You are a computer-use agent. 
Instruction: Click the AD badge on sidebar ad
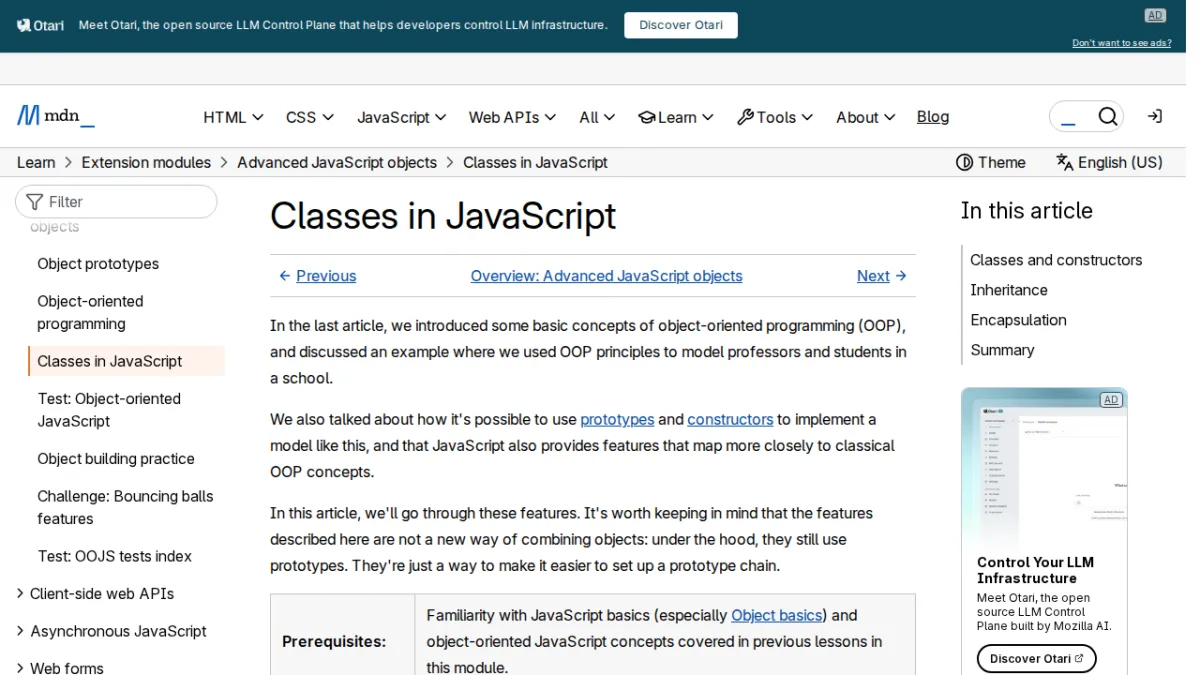[x=1111, y=400]
